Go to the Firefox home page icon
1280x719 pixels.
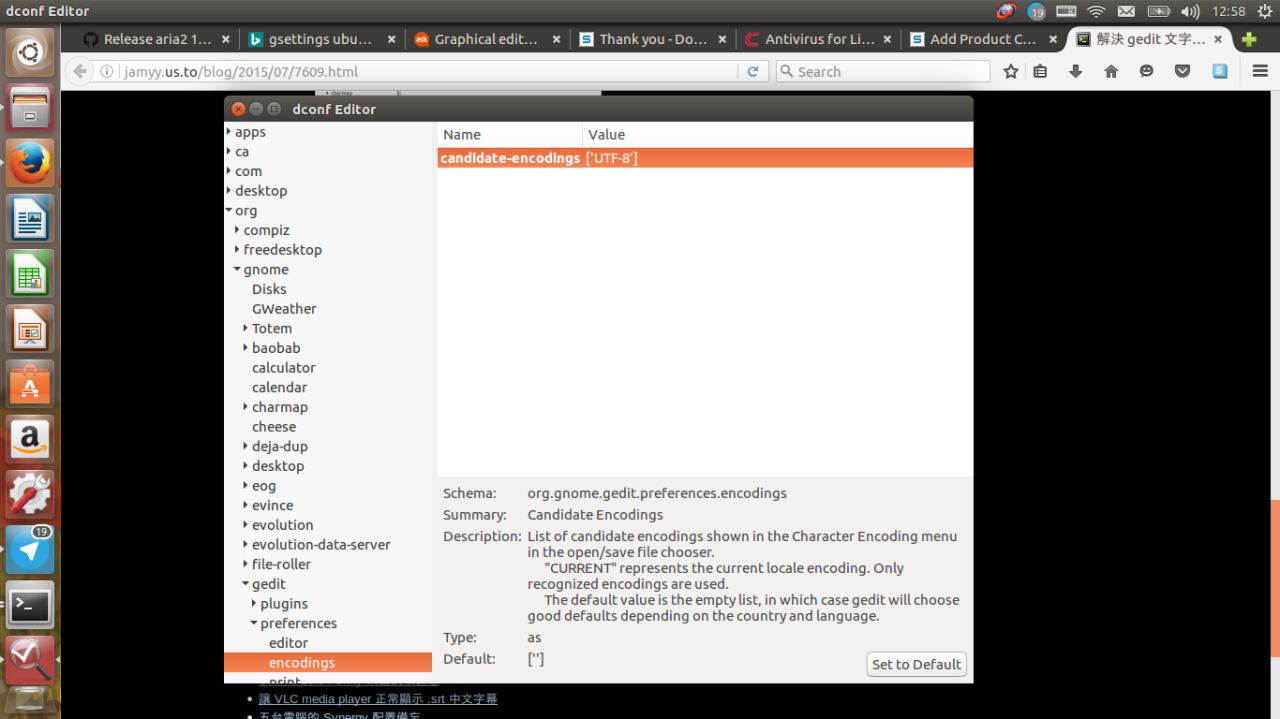point(1111,71)
